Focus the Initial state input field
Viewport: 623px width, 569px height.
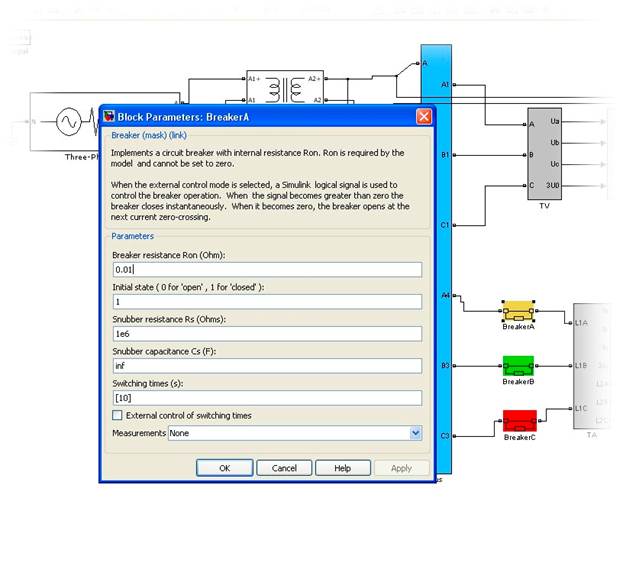[x=267, y=302]
